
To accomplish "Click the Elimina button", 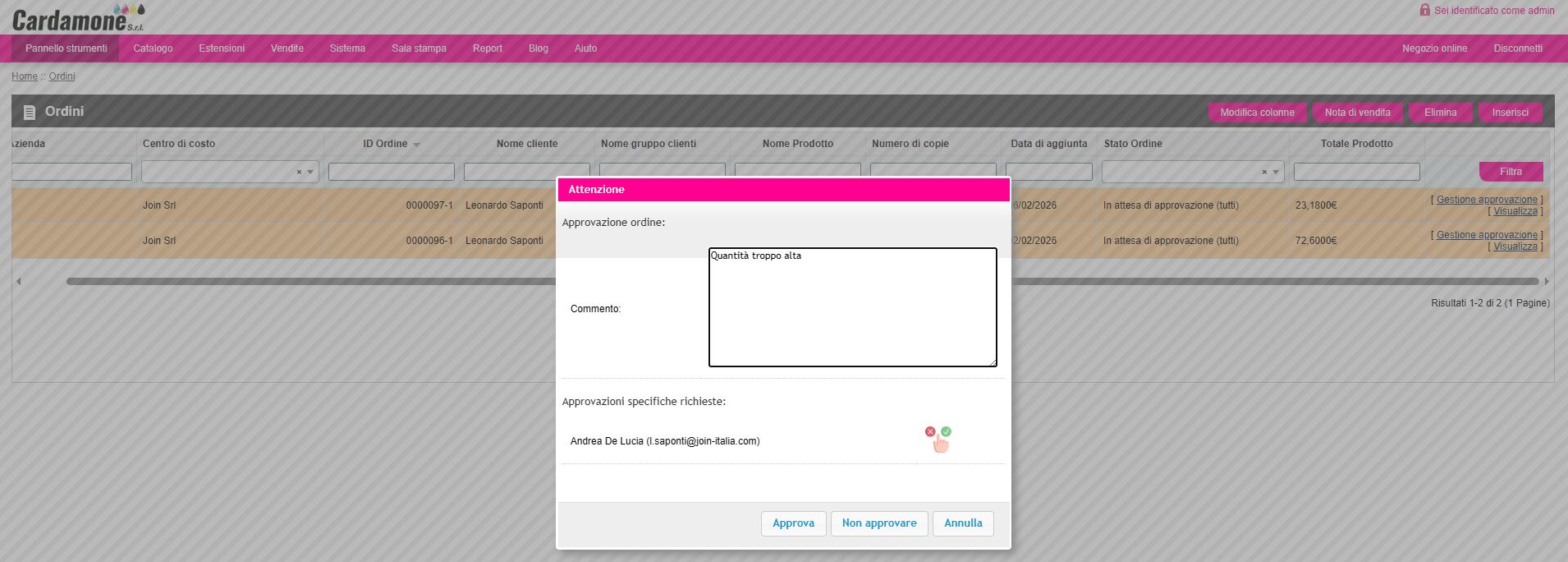I will (1440, 113).
